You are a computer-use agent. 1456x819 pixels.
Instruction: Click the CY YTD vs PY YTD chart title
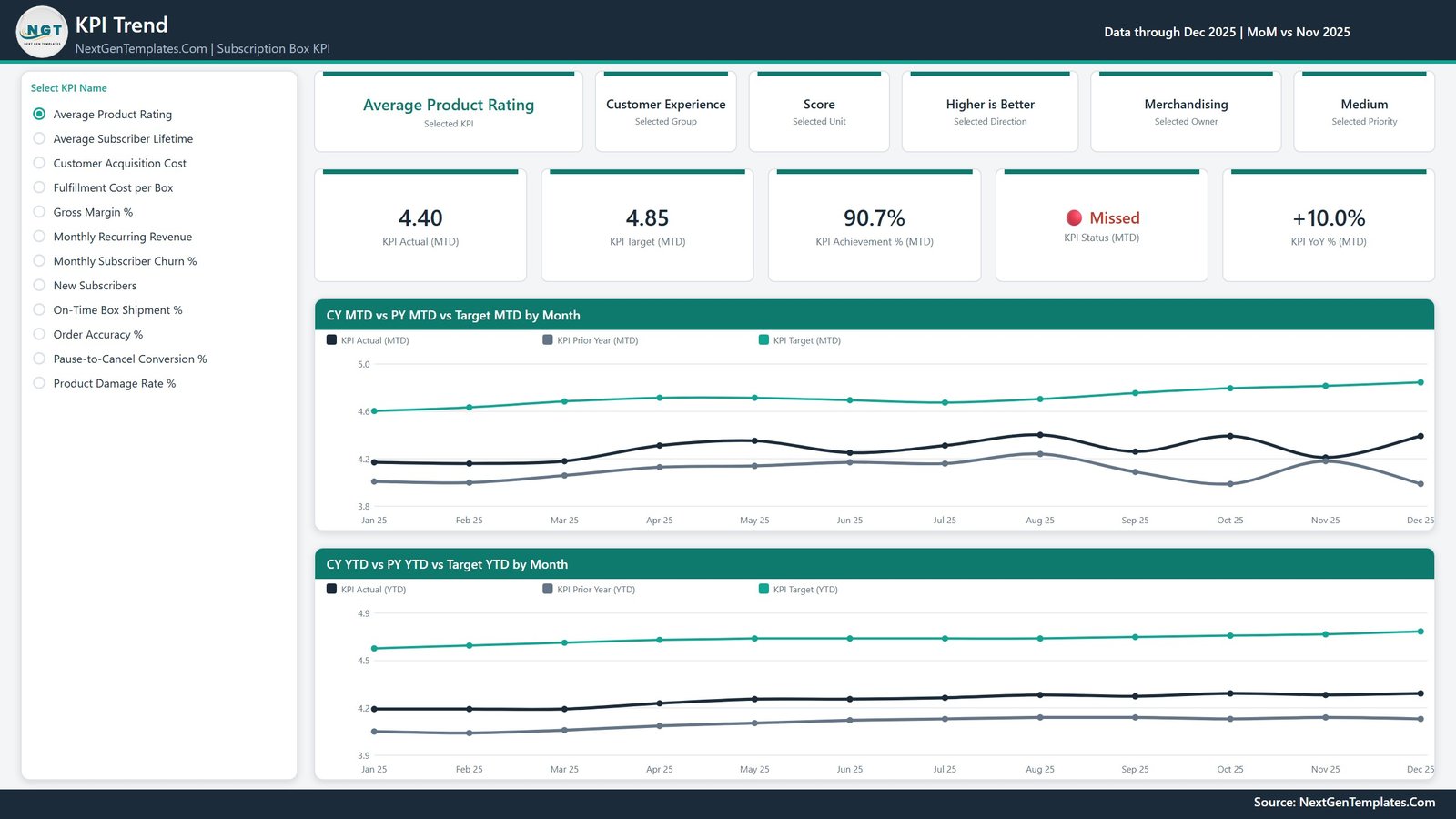point(447,564)
